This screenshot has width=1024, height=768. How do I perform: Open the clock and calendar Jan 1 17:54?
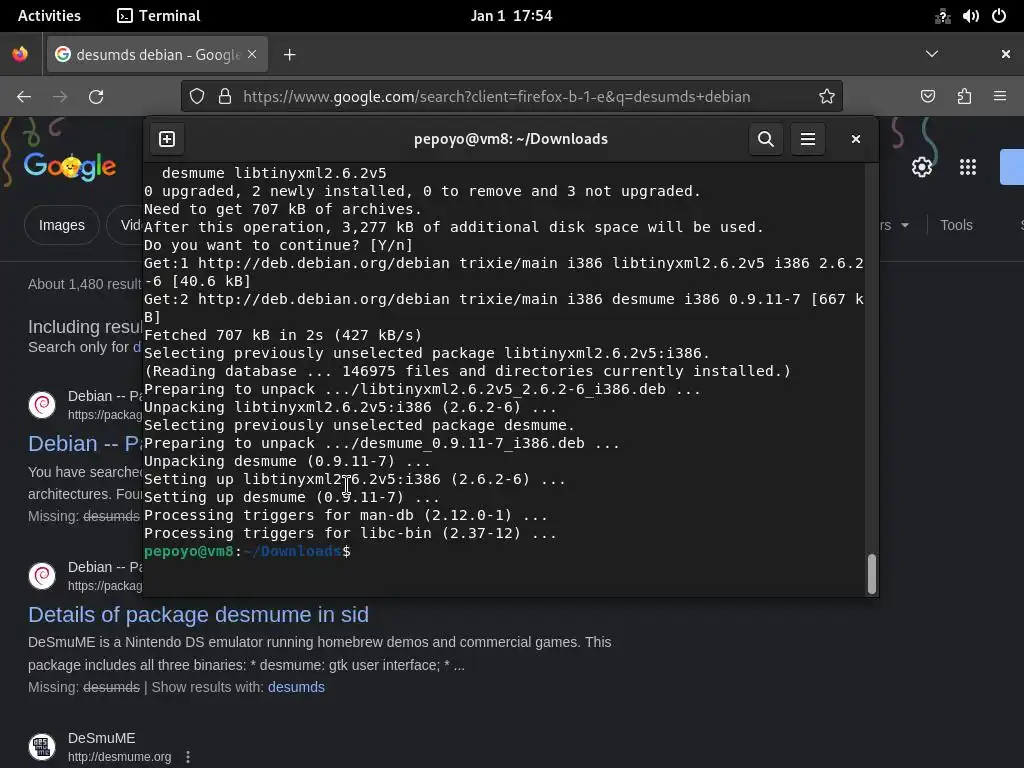point(511,16)
